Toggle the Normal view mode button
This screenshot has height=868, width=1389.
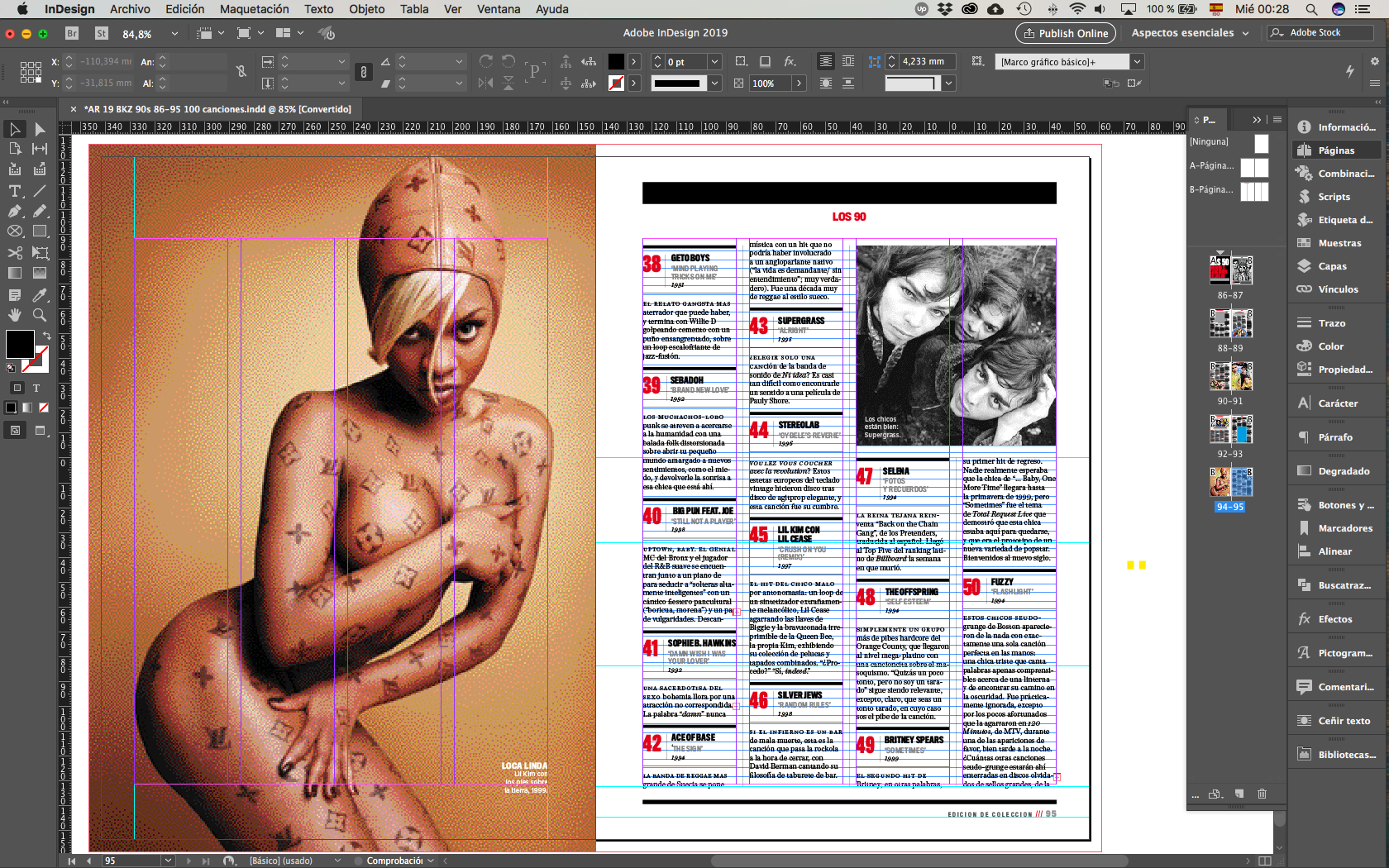pos(15,430)
